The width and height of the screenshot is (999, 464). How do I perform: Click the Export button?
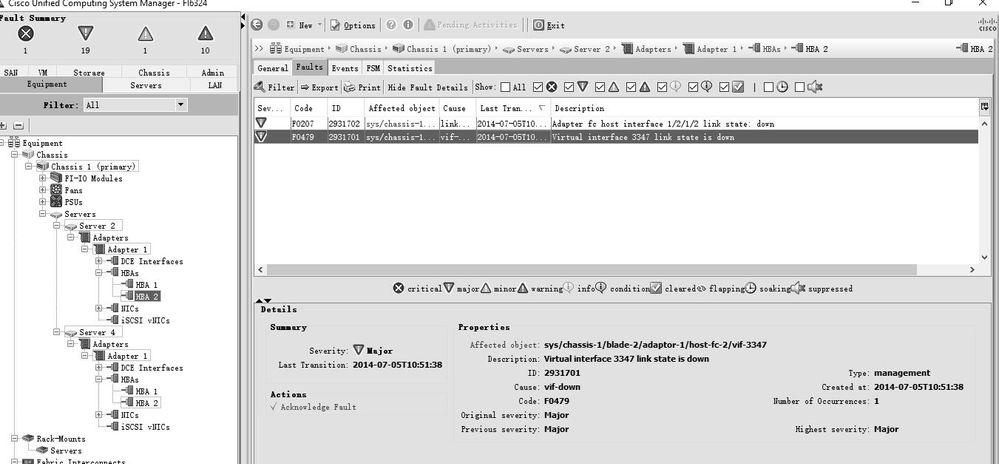pyautogui.click(x=319, y=87)
